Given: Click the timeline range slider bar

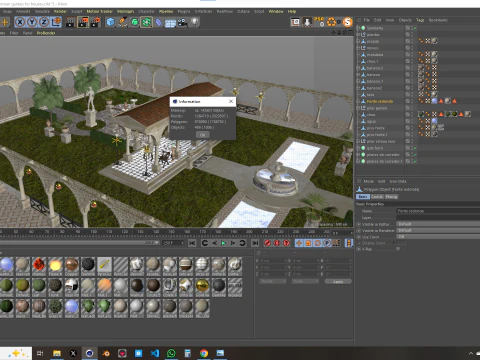Looking at the screenshot, I should tap(79, 243).
